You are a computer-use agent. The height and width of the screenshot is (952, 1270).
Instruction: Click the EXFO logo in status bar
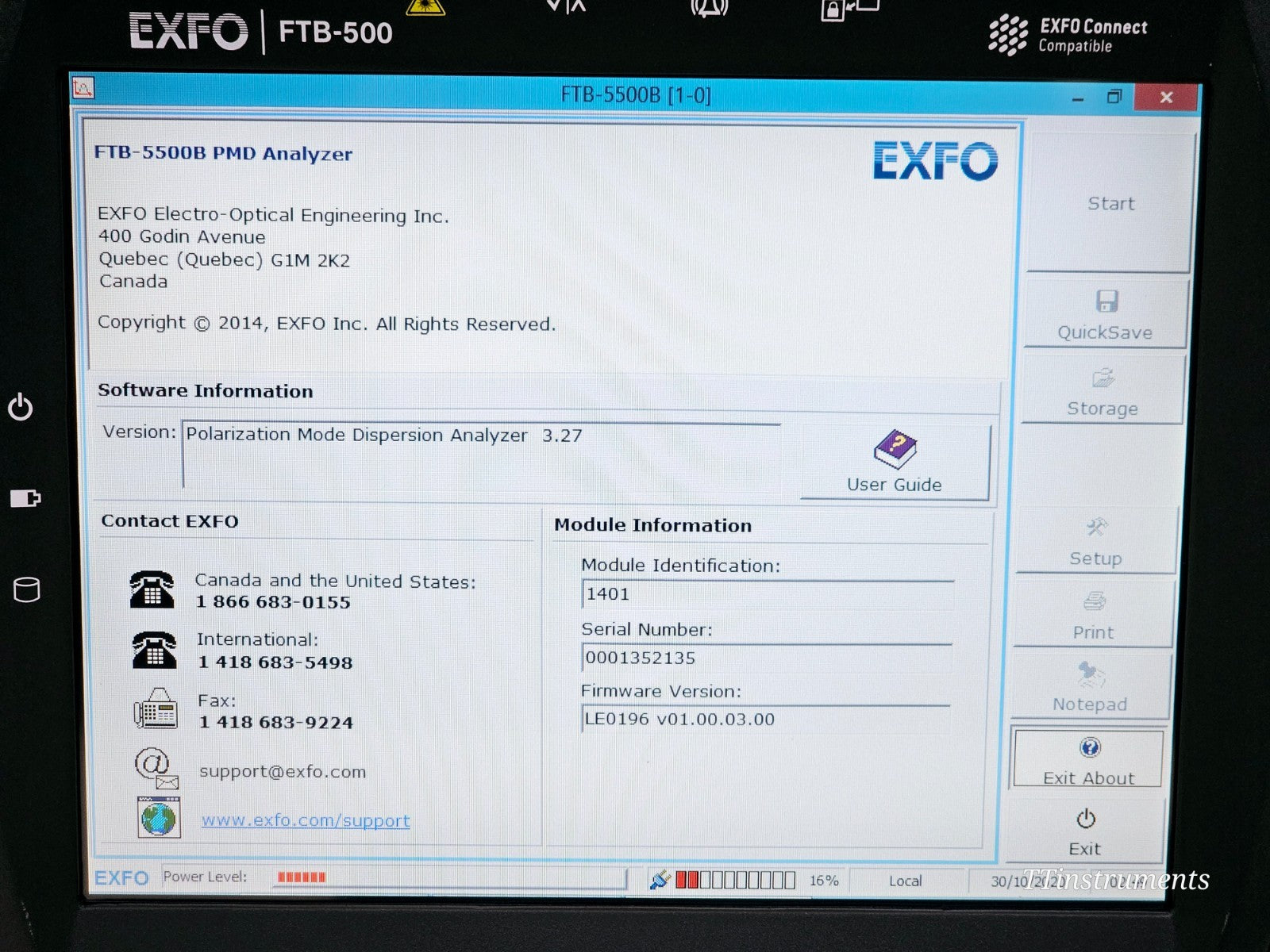pyautogui.click(x=121, y=877)
